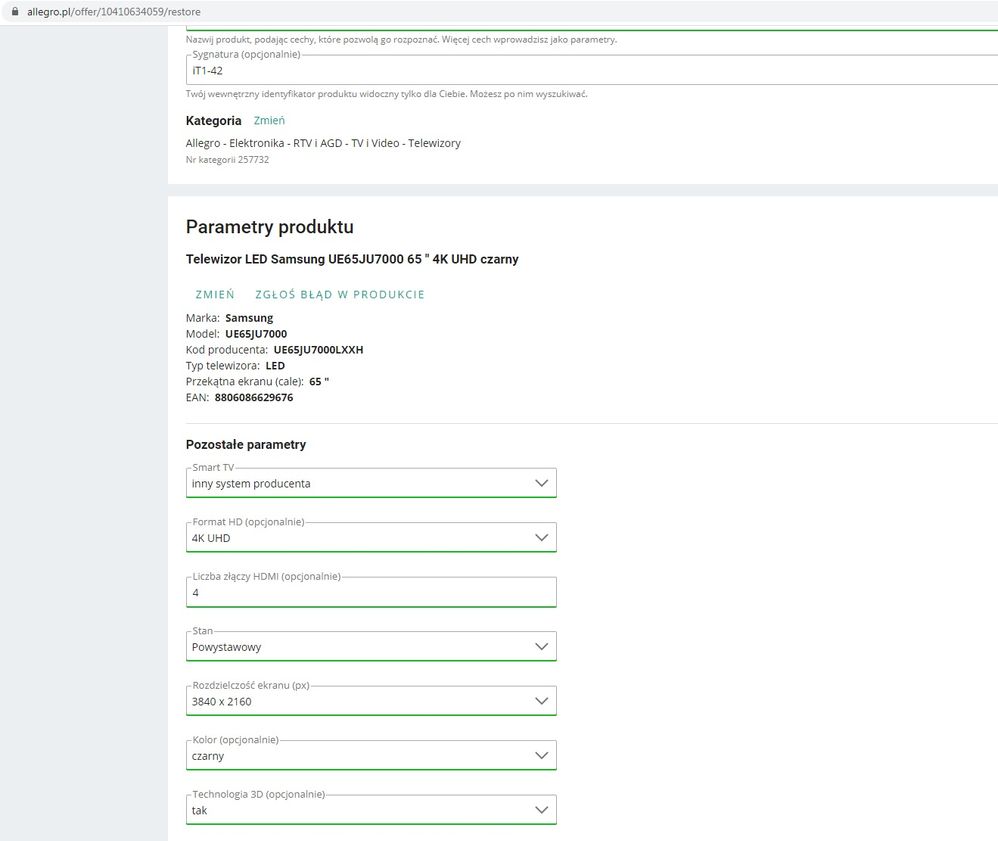Open the Rozdzielczość ekranu dropdown

pyautogui.click(x=371, y=701)
